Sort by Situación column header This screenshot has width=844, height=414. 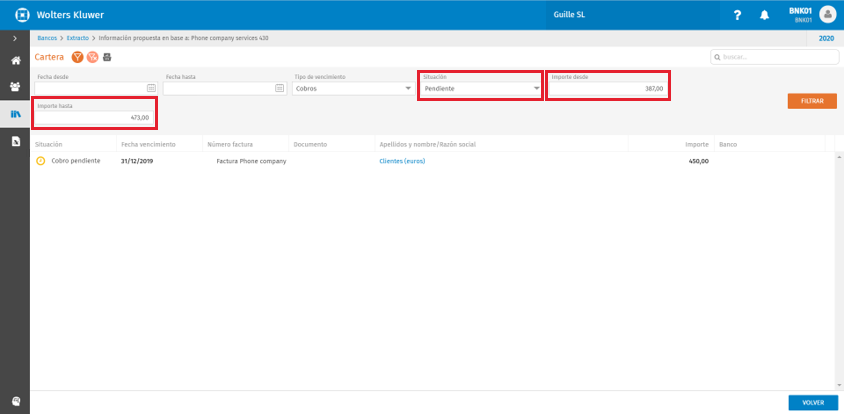[x=49, y=144]
